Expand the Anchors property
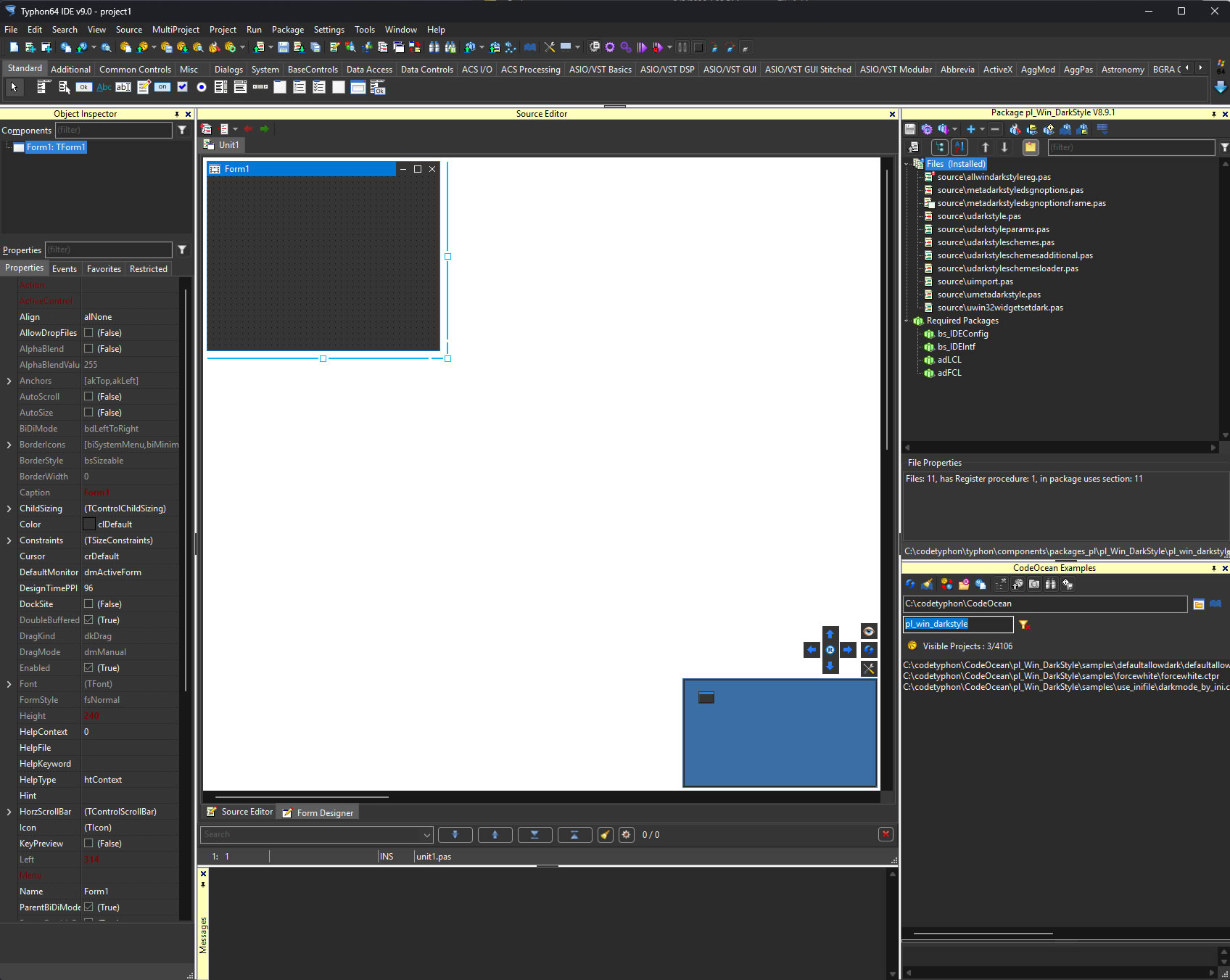Image resolution: width=1230 pixels, height=980 pixels. 9,381
